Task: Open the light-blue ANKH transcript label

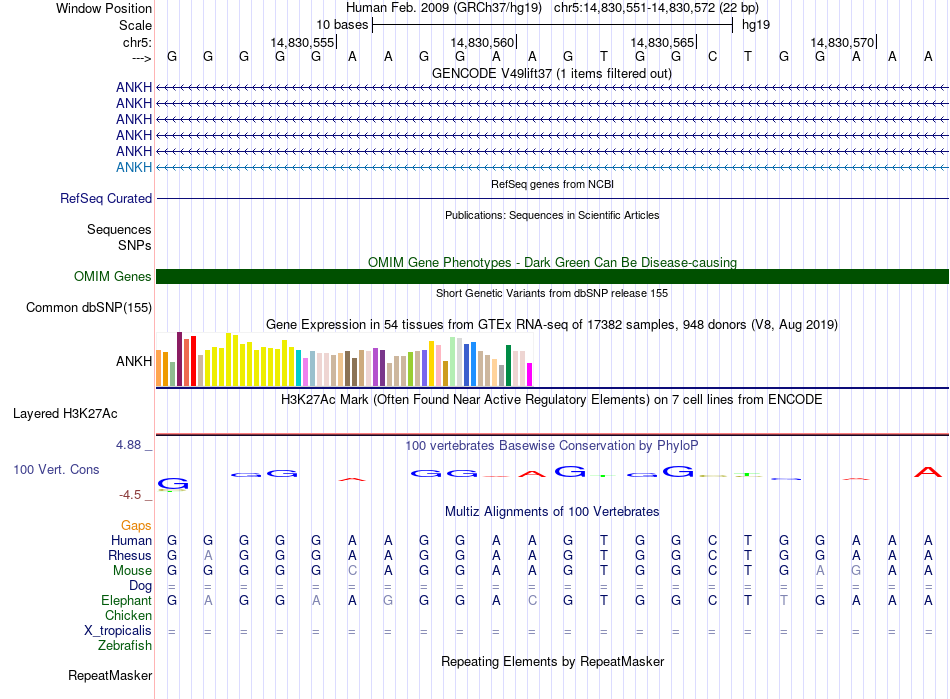Action: pyautogui.click(x=134, y=167)
